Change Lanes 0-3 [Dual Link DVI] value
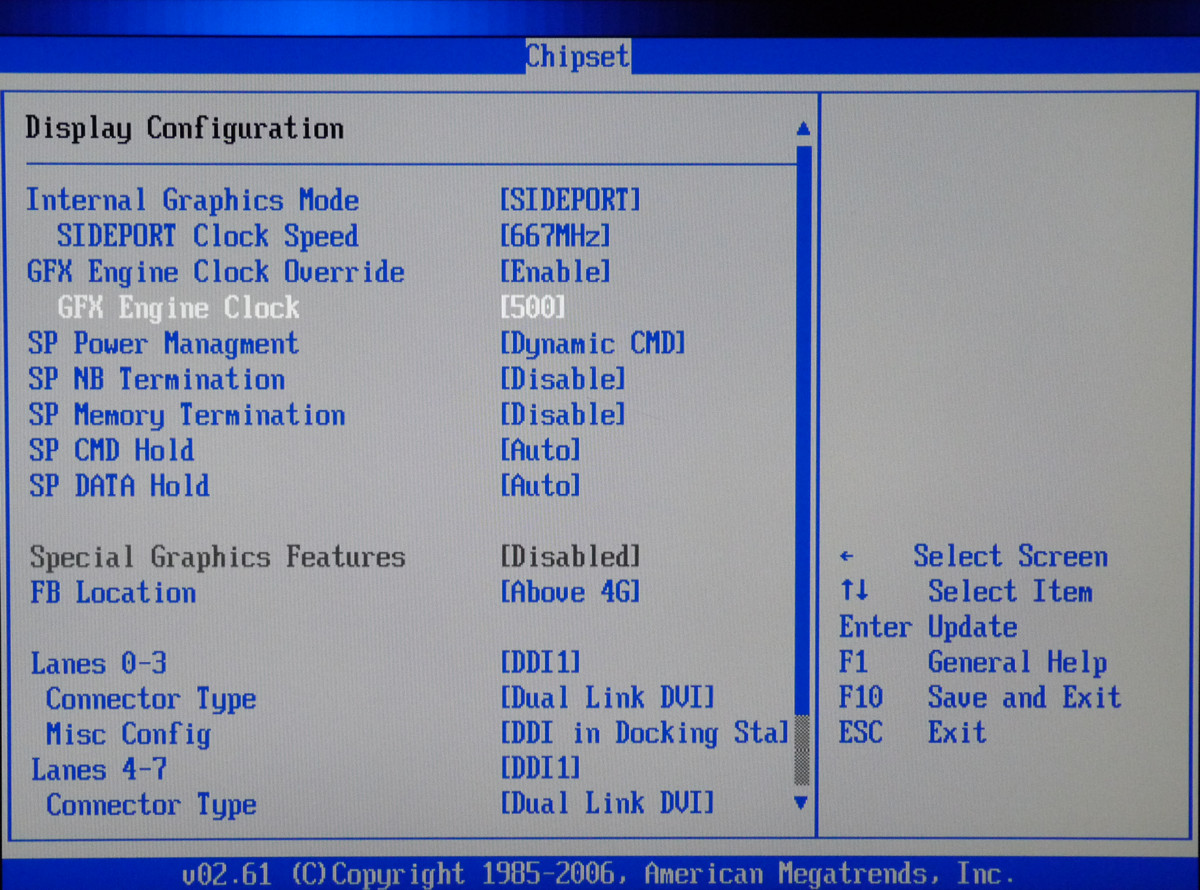Screen dimensions: 1200x890 (607, 697)
